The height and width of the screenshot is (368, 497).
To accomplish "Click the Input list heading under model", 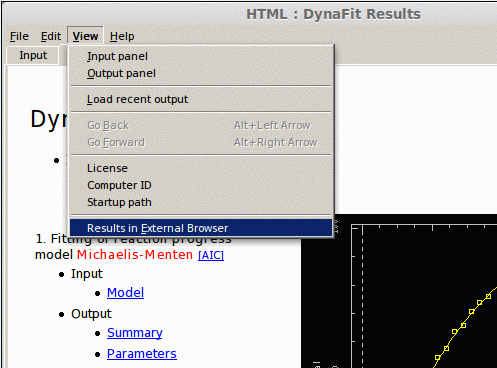I will tap(87, 274).
